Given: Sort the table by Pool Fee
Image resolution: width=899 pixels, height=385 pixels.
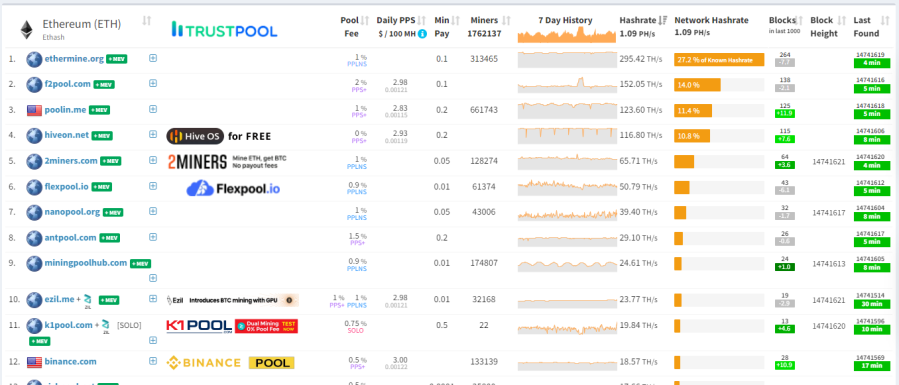Looking at the screenshot, I should tap(365, 21).
